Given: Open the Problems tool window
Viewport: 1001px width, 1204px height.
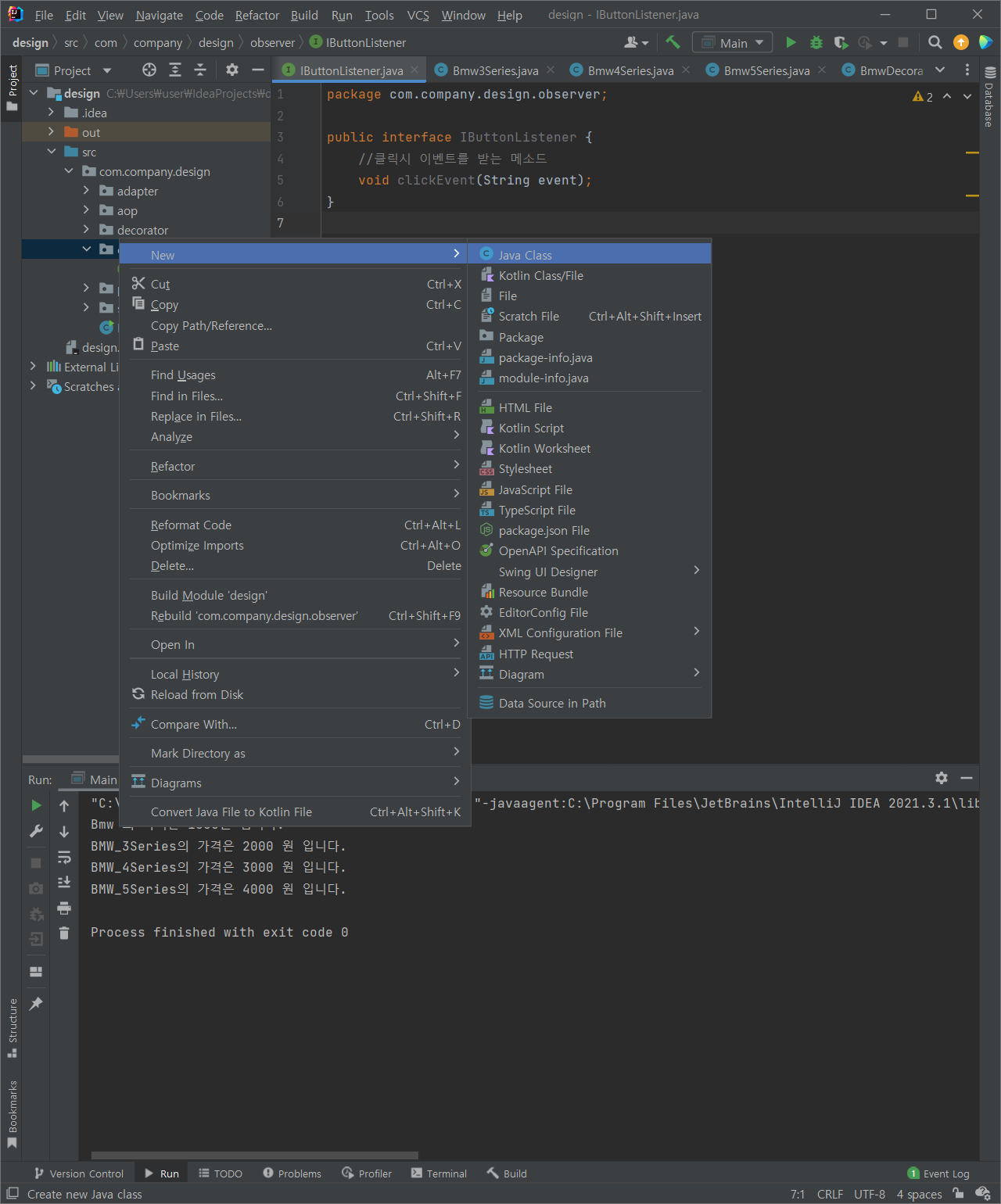Looking at the screenshot, I should tap(292, 1174).
